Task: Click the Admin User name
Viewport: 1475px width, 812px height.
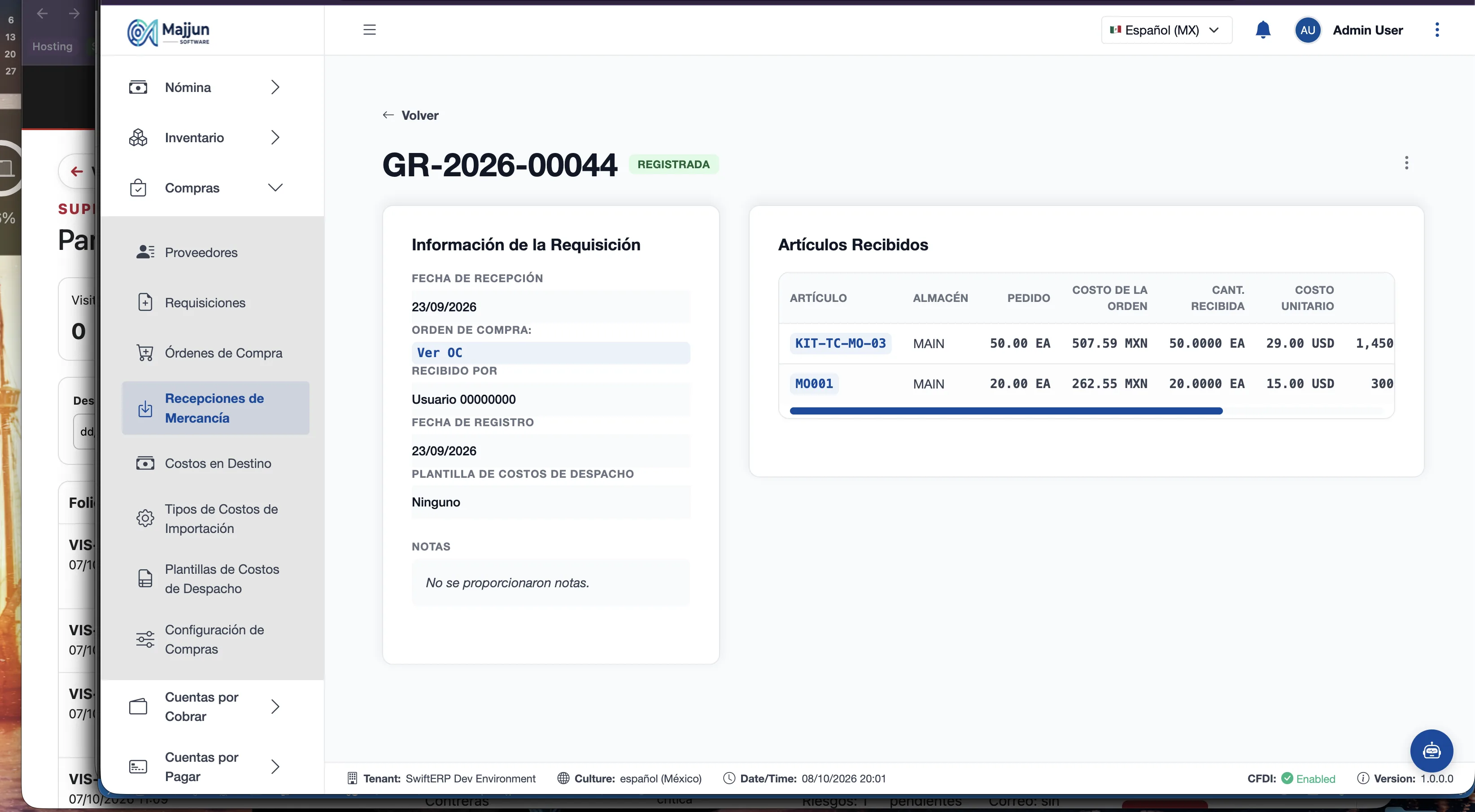Action: pos(1367,31)
